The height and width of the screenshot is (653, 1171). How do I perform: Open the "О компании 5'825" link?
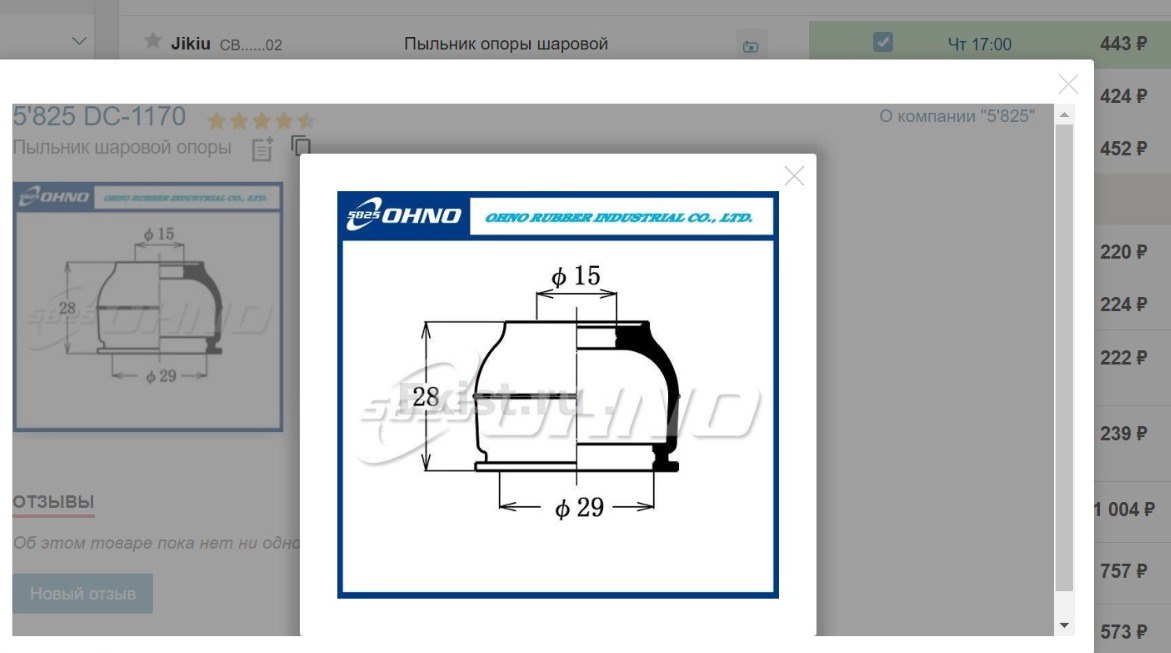[957, 116]
